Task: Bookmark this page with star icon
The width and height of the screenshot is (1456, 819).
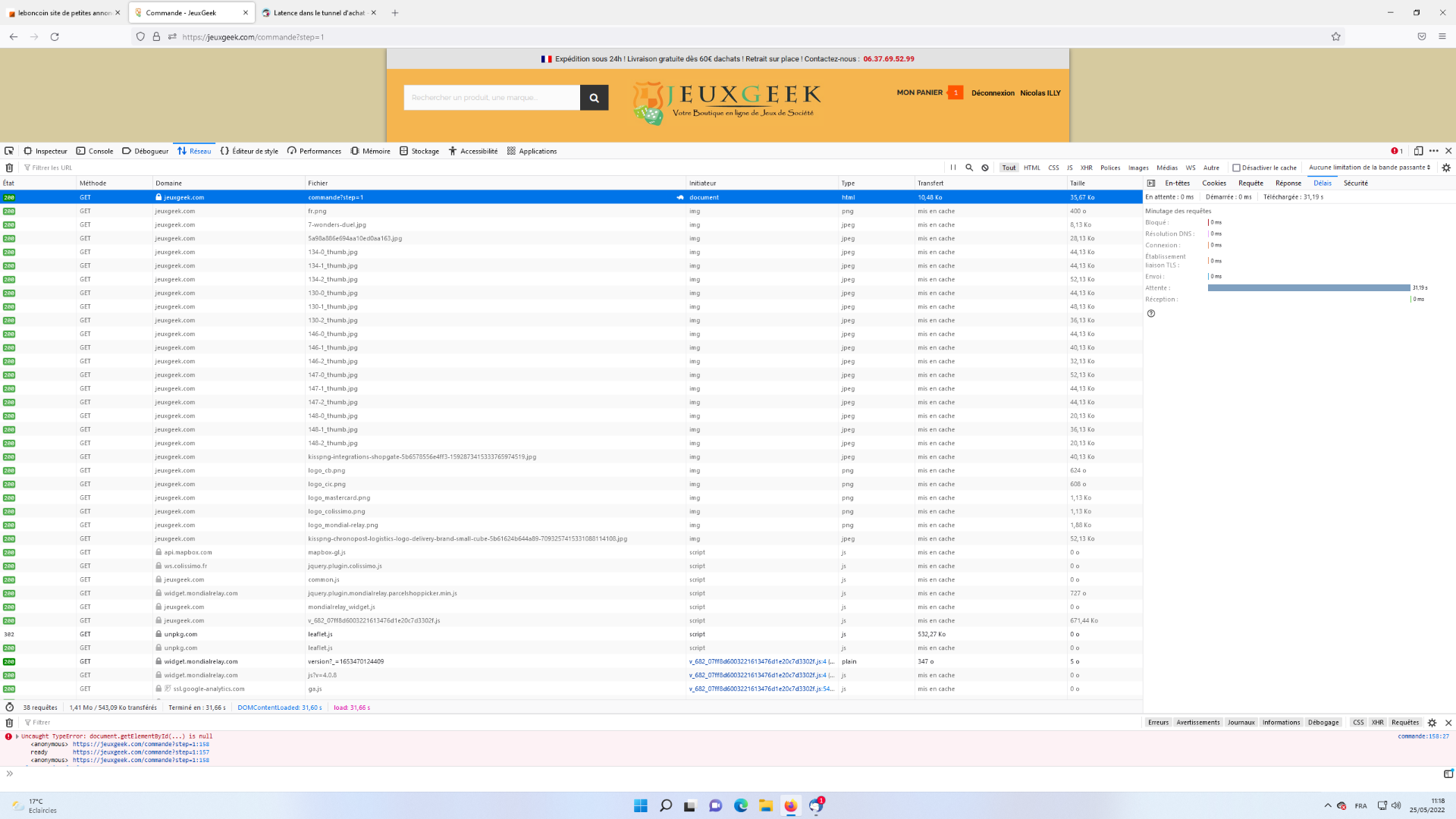Action: pos(1336,36)
